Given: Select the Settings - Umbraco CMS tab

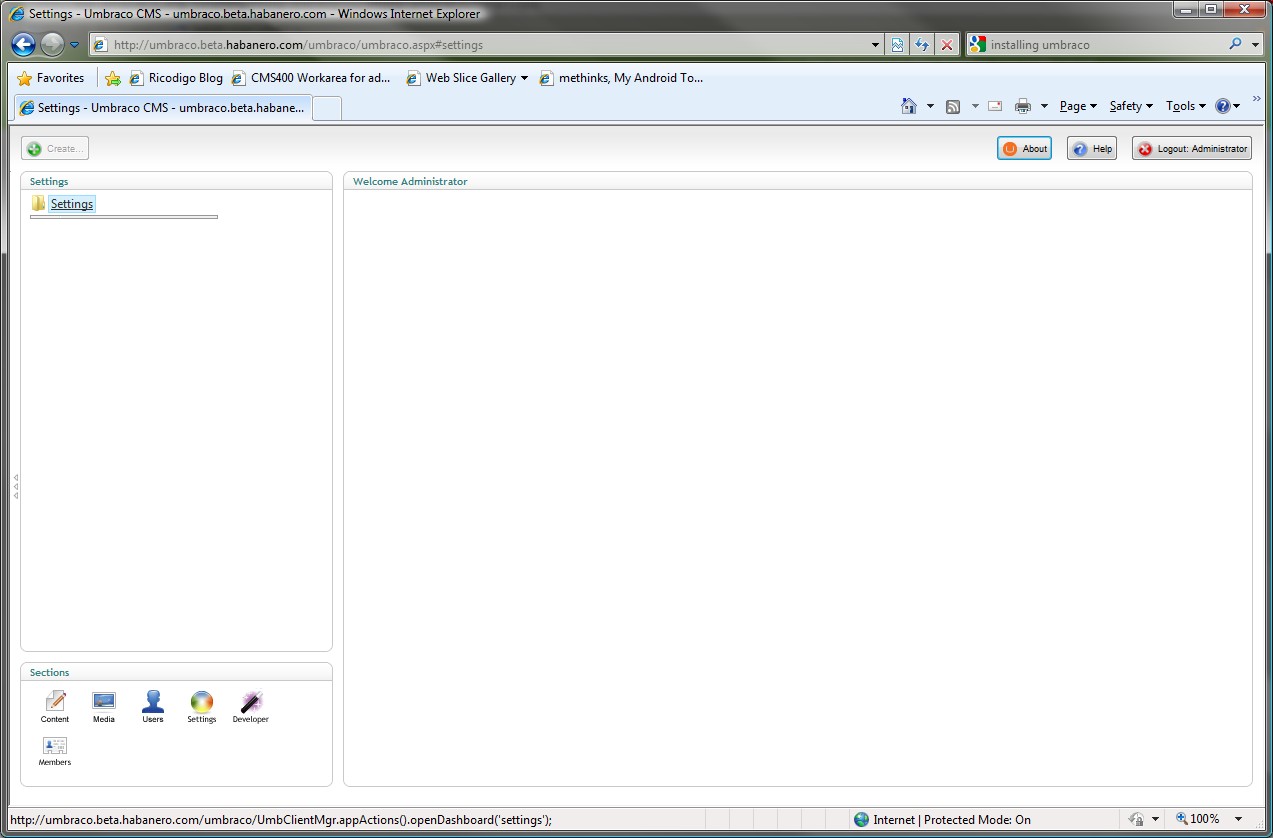Looking at the screenshot, I should click(x=163, y=107).
